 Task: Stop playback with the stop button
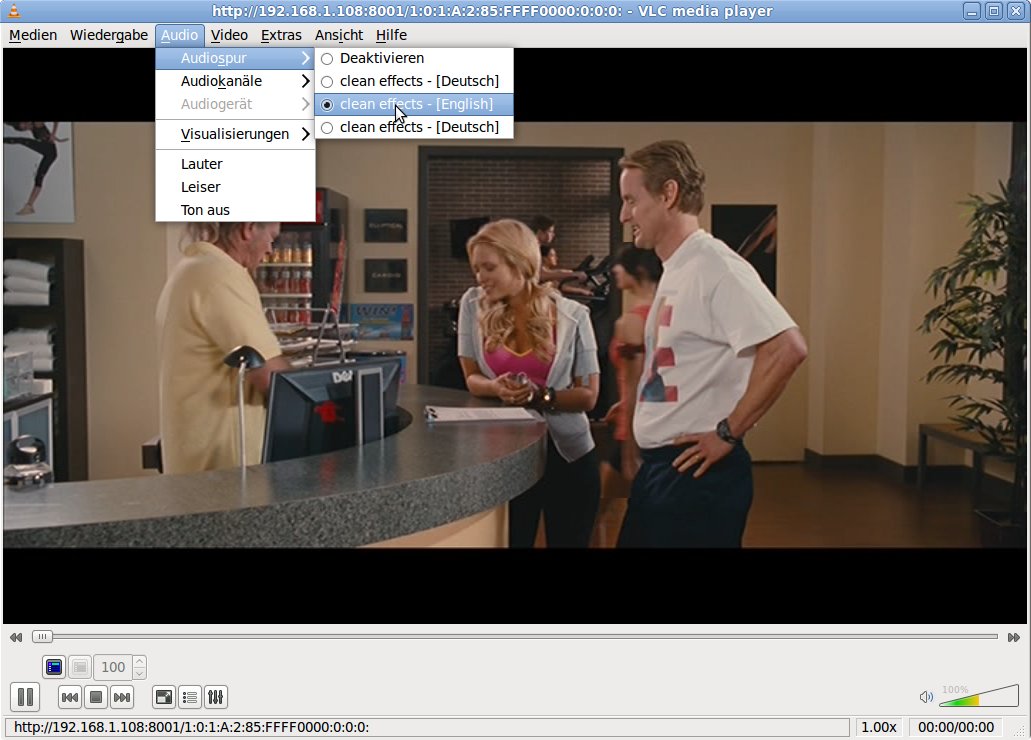[96, 697]
